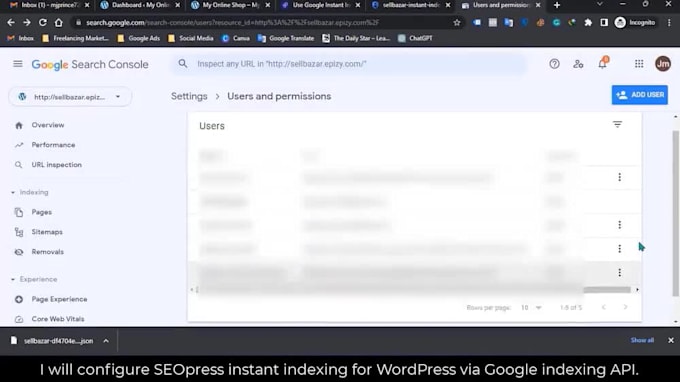680x382 pixels.
Task: Close the downloads bar
Action: [x=670, y=340]
